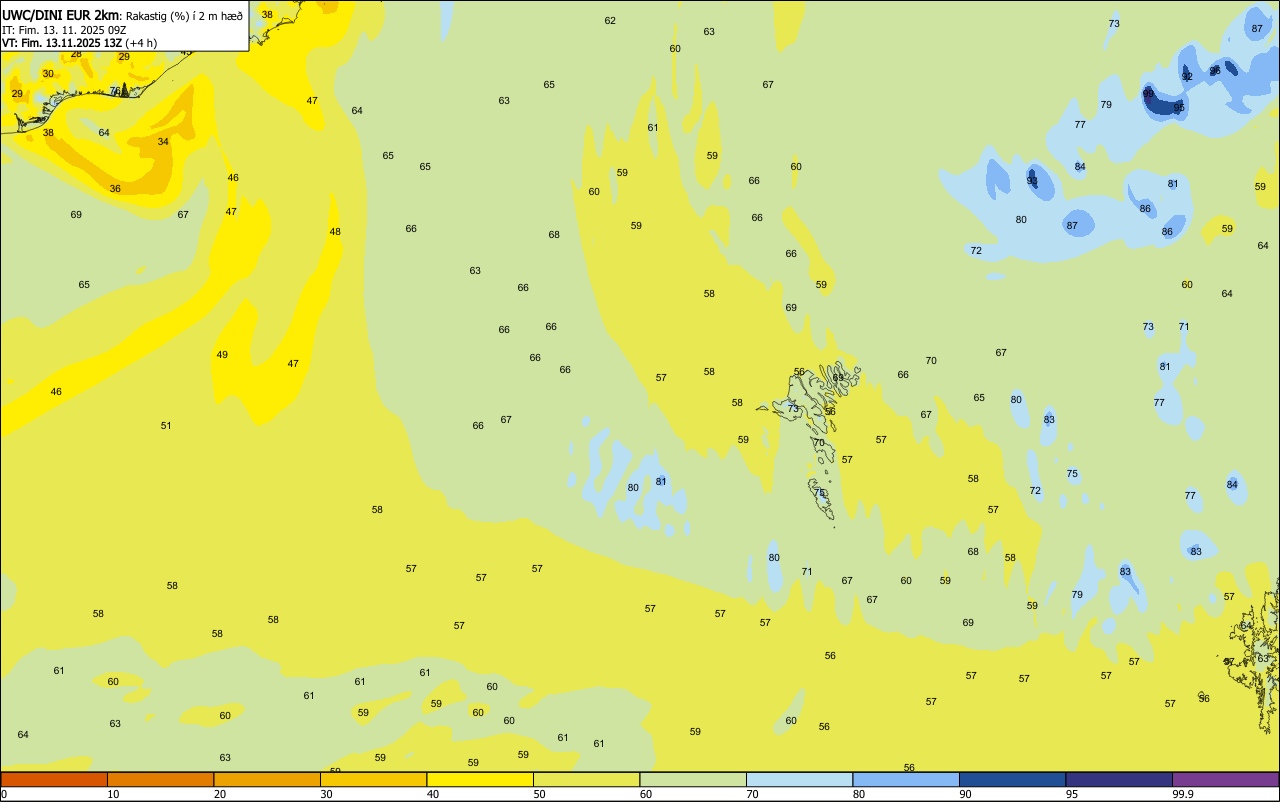Click the 70–80 light blue legend swatch

tap(799, 779)
